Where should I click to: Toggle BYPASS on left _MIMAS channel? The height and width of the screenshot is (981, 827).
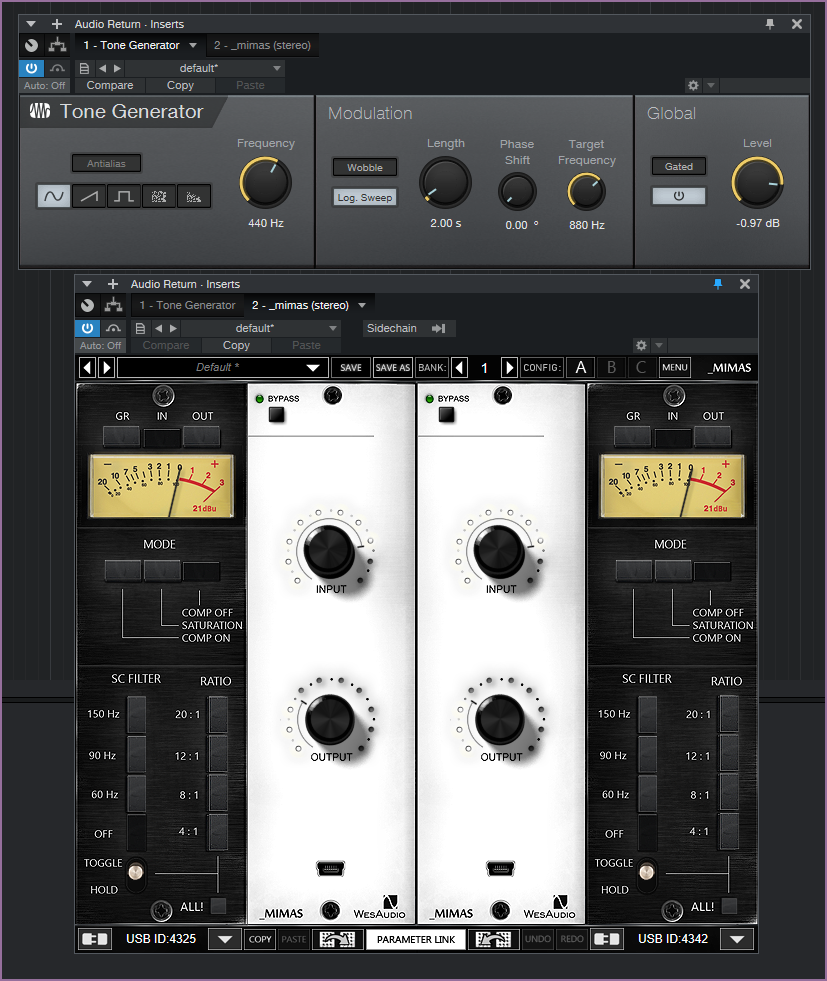coord(277,414)
